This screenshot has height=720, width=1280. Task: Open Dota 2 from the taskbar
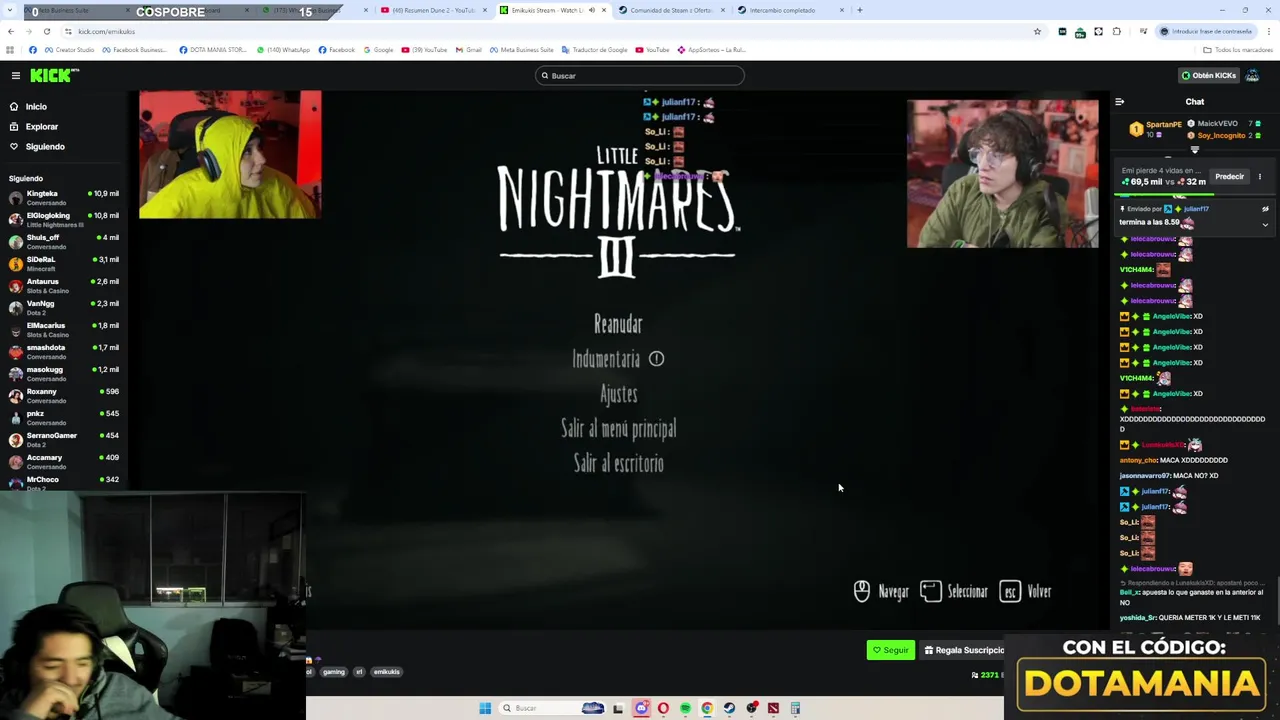[x=773, y=708]
